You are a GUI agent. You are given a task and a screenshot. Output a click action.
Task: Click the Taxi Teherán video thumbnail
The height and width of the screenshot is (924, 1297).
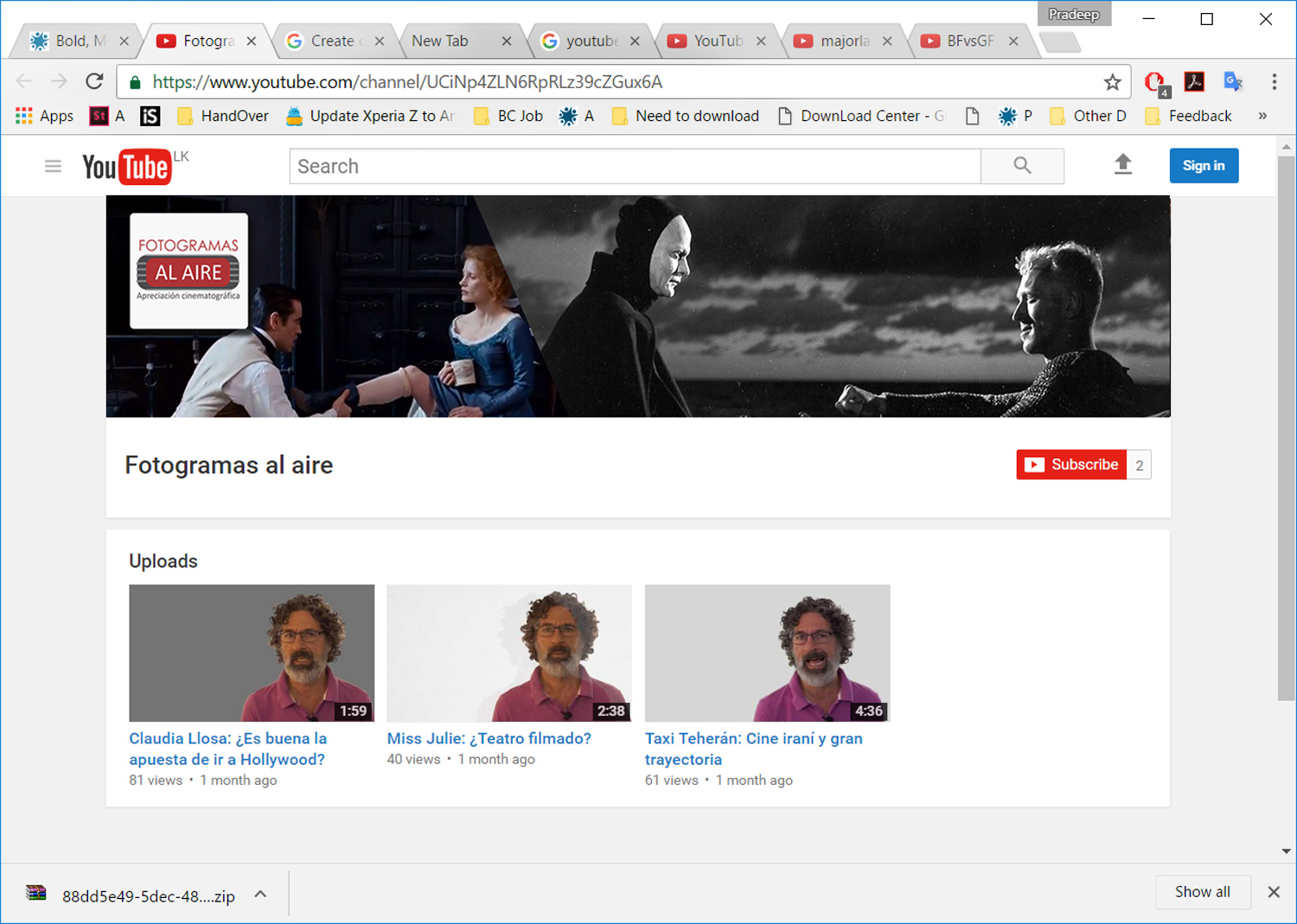click(x=767, y=653)
